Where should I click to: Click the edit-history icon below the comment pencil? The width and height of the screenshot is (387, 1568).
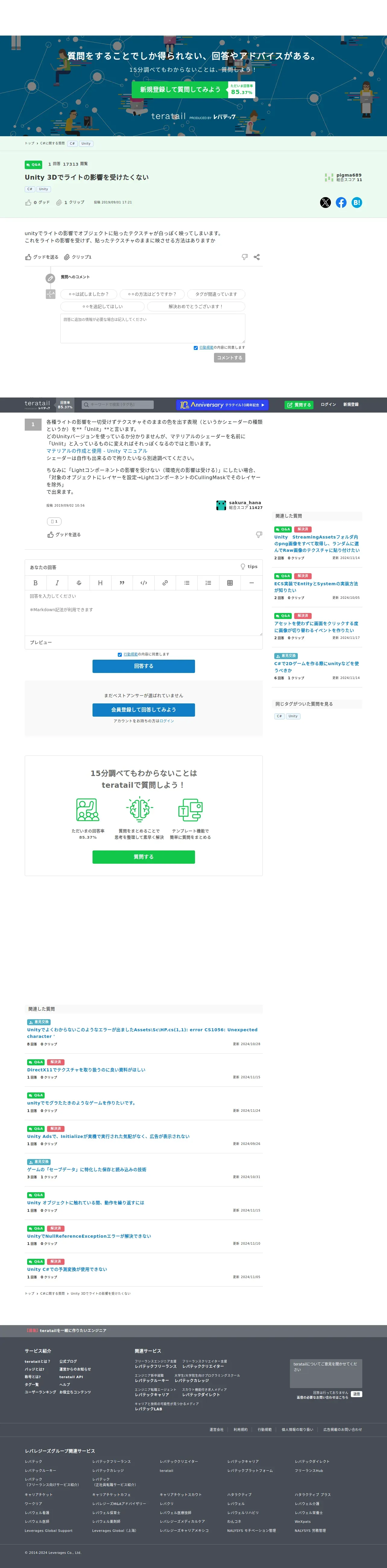pyautogui.click(x=51, y=294)
